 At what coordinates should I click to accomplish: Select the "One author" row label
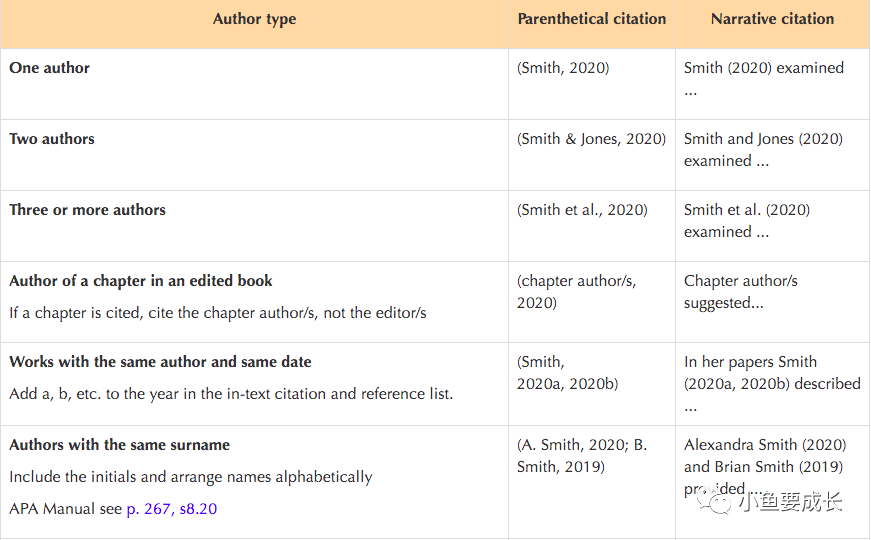click(x=50, y=68)
